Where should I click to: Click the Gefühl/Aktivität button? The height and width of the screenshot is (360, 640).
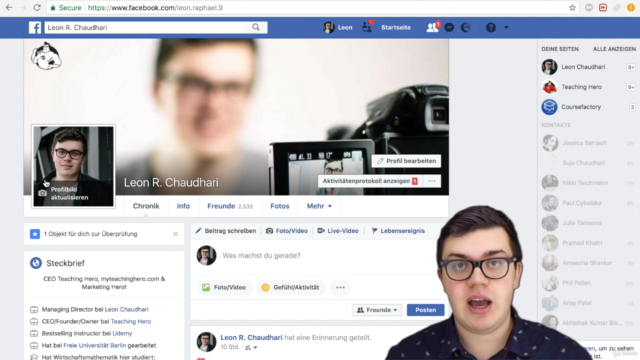(x=291, y=287)
